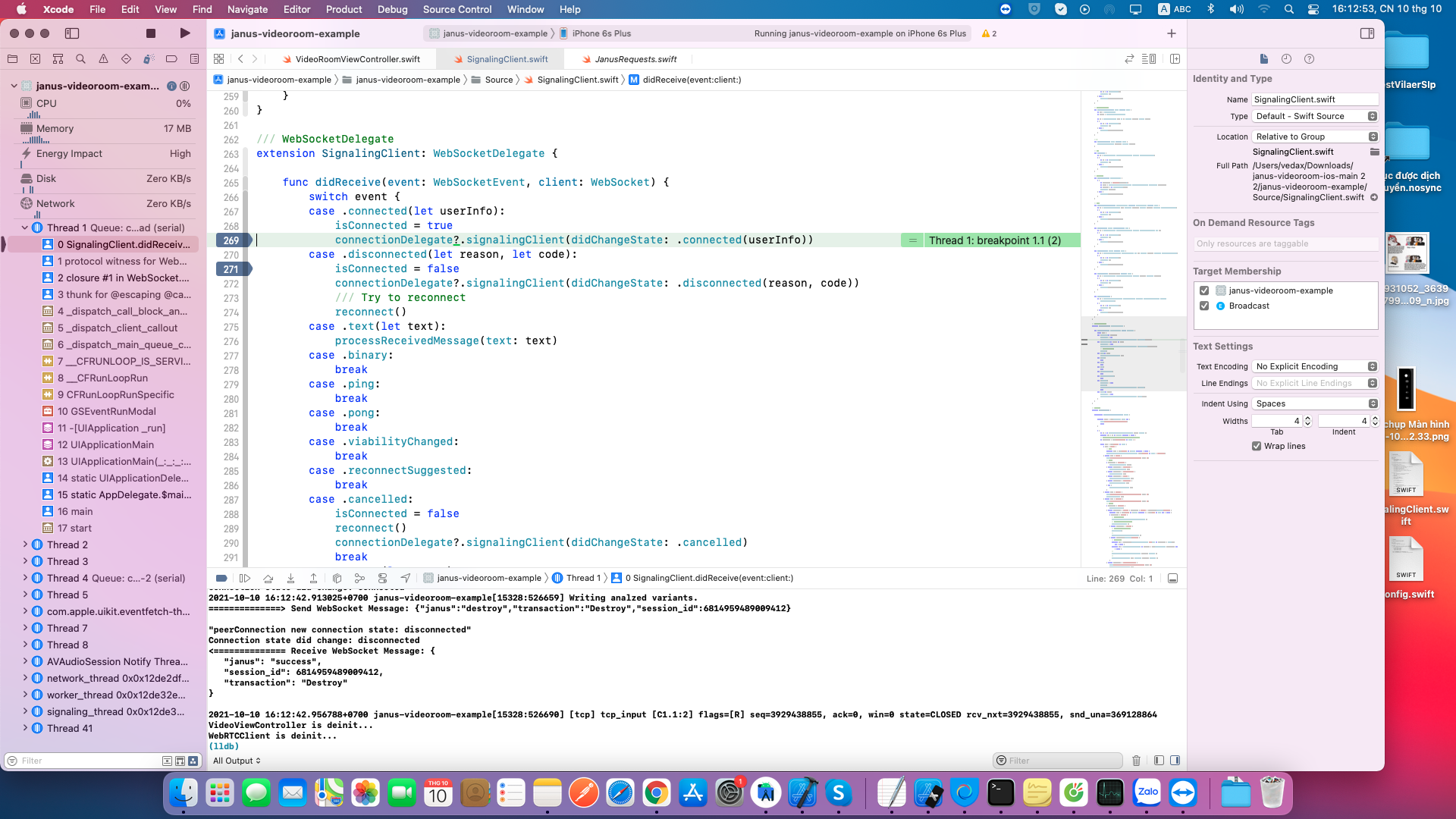1456x819 pixels.
Task: Toggle the right inspector panel icon
Action: click(1367, 33)
